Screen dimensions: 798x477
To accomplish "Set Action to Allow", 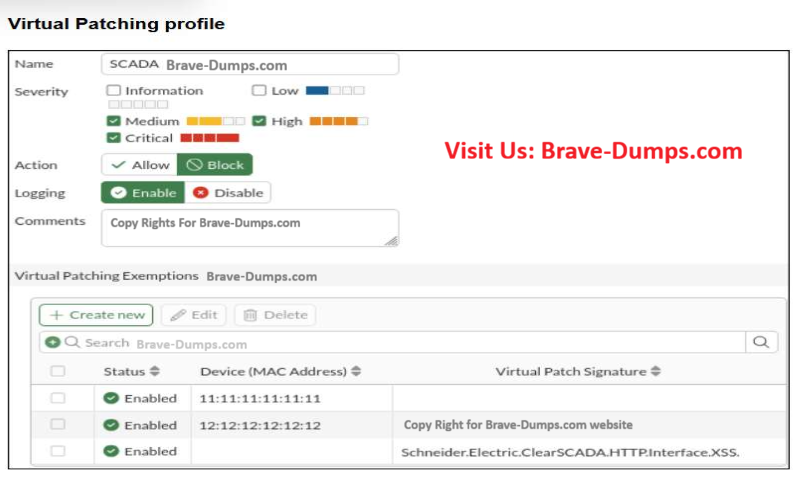I will click(140, 165).
